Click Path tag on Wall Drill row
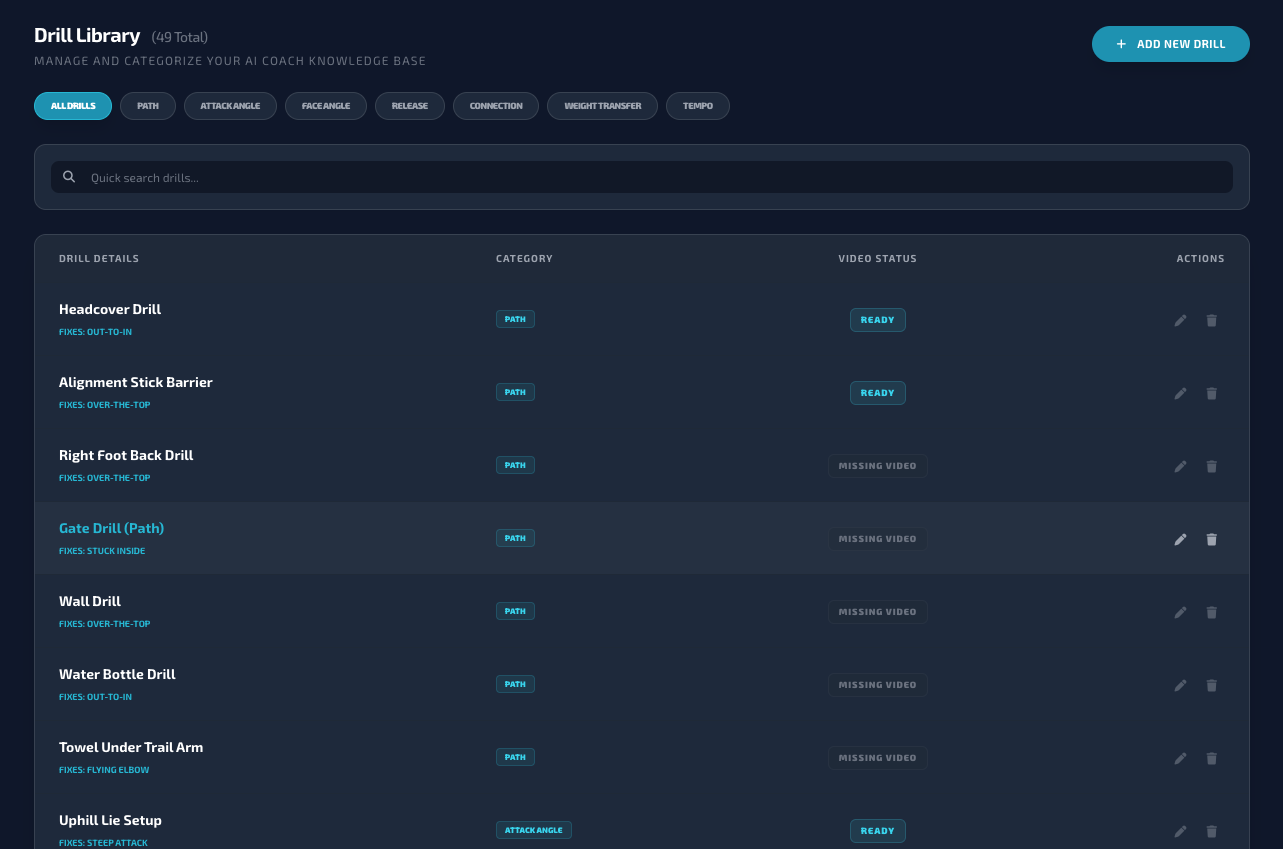The height and width of the screenshot is (849, 1283). (x=515, y=611)
